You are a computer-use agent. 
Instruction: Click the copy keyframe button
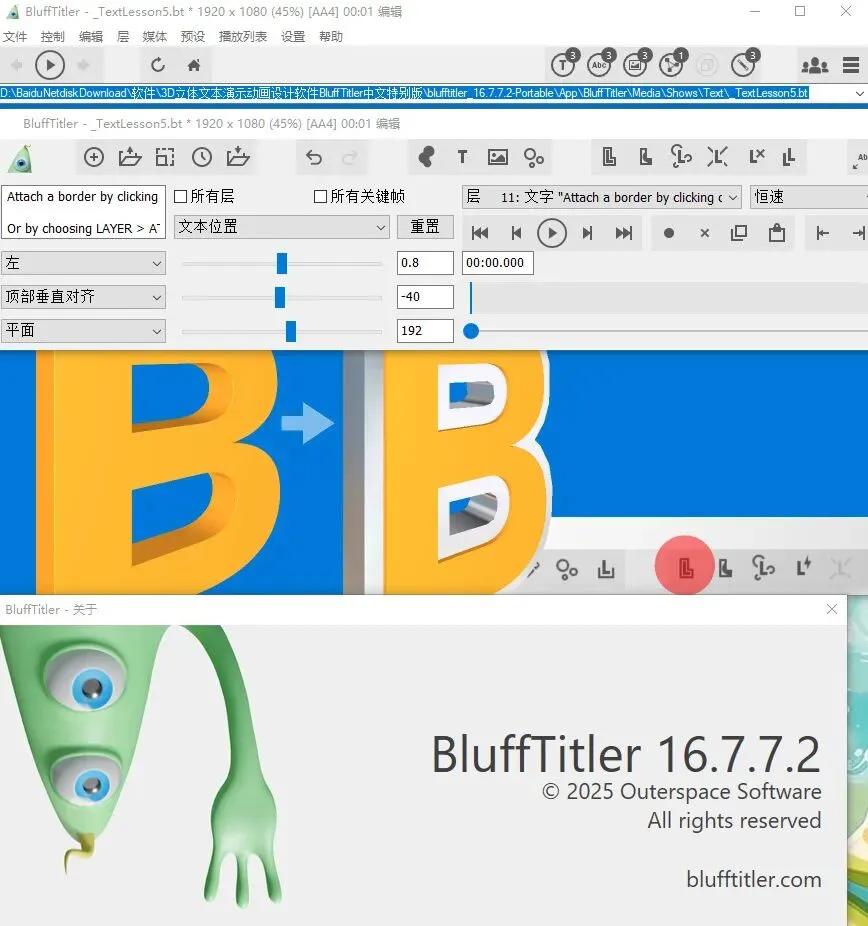tap(739, 233)
